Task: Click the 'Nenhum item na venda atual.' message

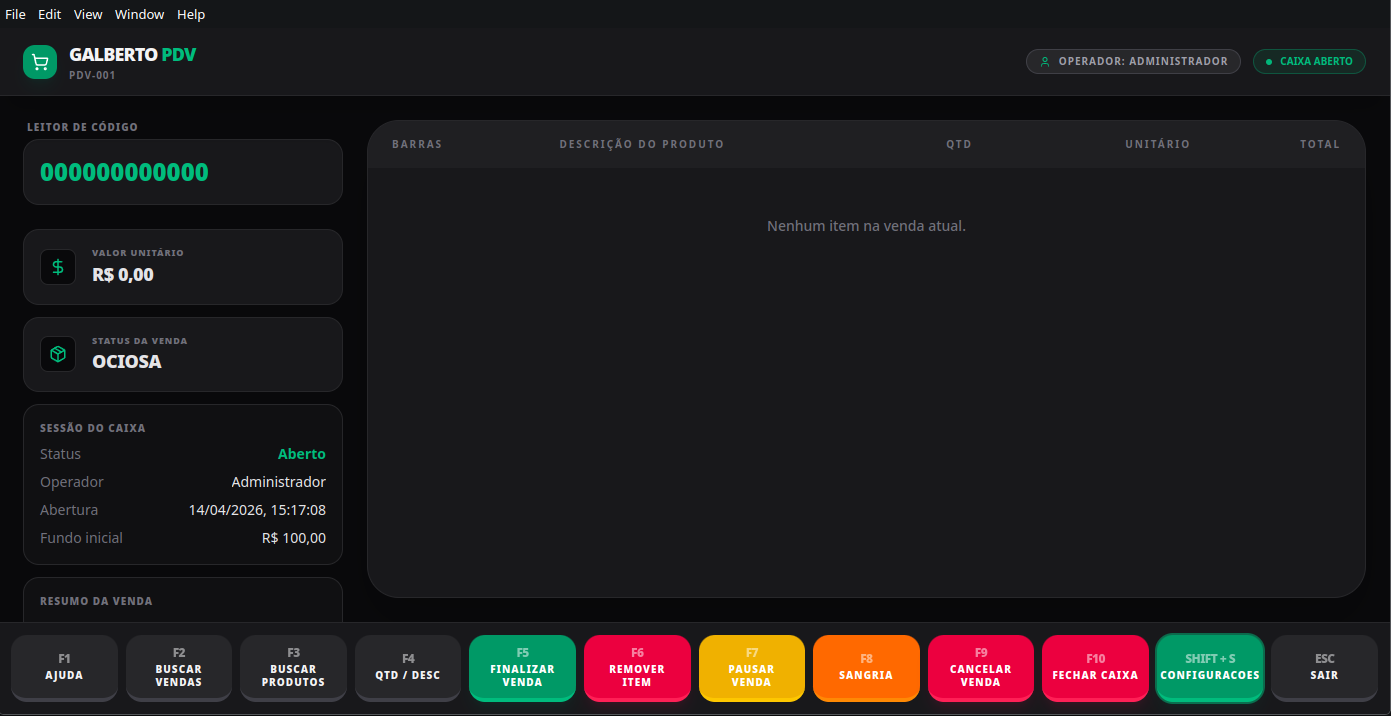Action: [866, 226]
